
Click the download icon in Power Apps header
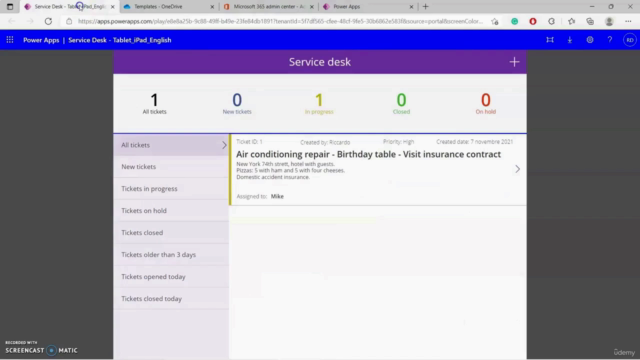(x=570, y=40)
